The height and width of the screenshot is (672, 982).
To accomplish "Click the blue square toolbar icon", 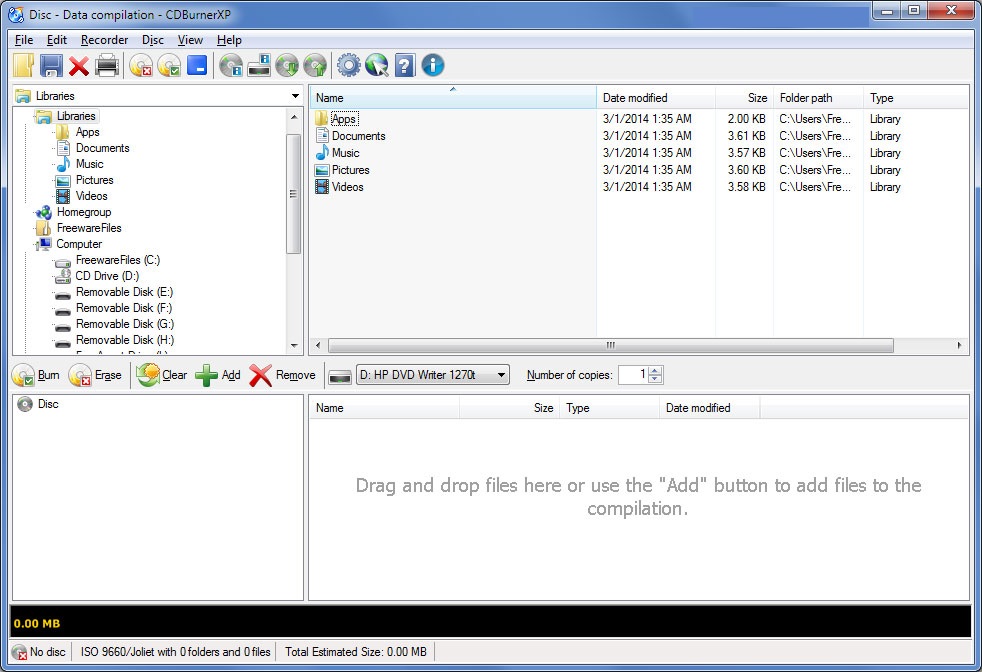I will tap(197, 65).
